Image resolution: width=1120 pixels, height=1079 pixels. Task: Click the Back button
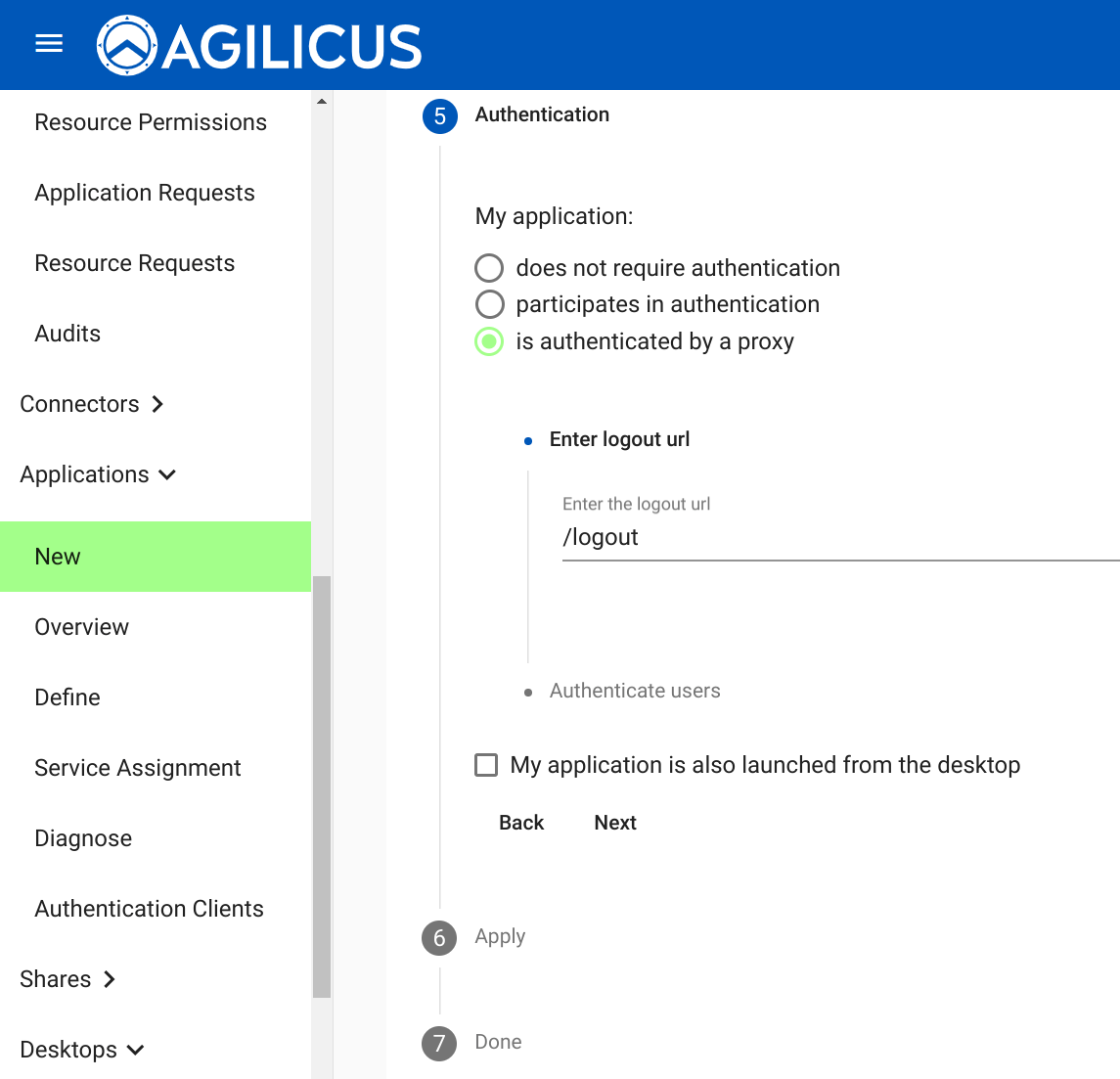521,823
